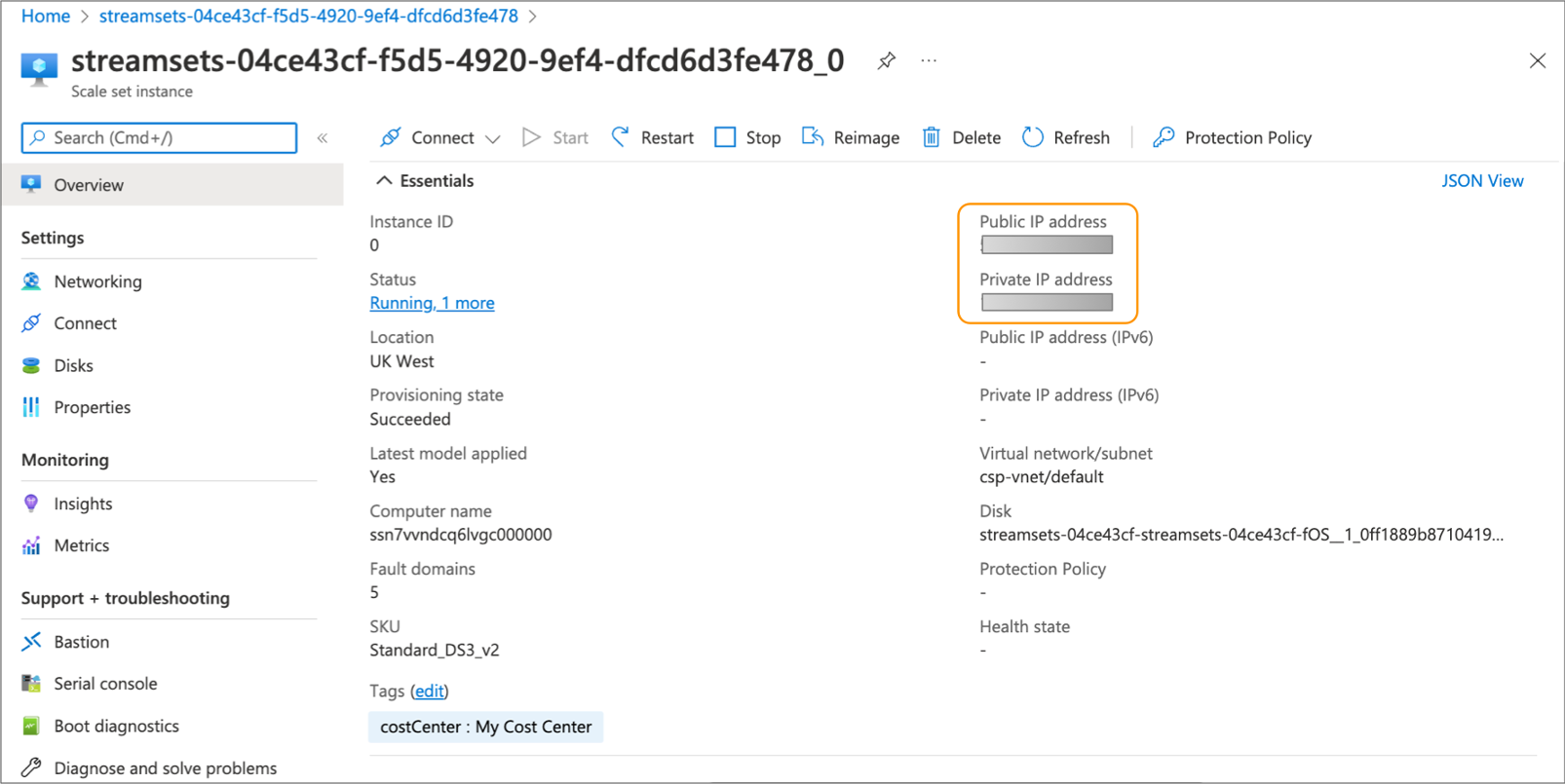Stop the instance
The width and height of the screenshot is (1565, 784).
[747, 137]
